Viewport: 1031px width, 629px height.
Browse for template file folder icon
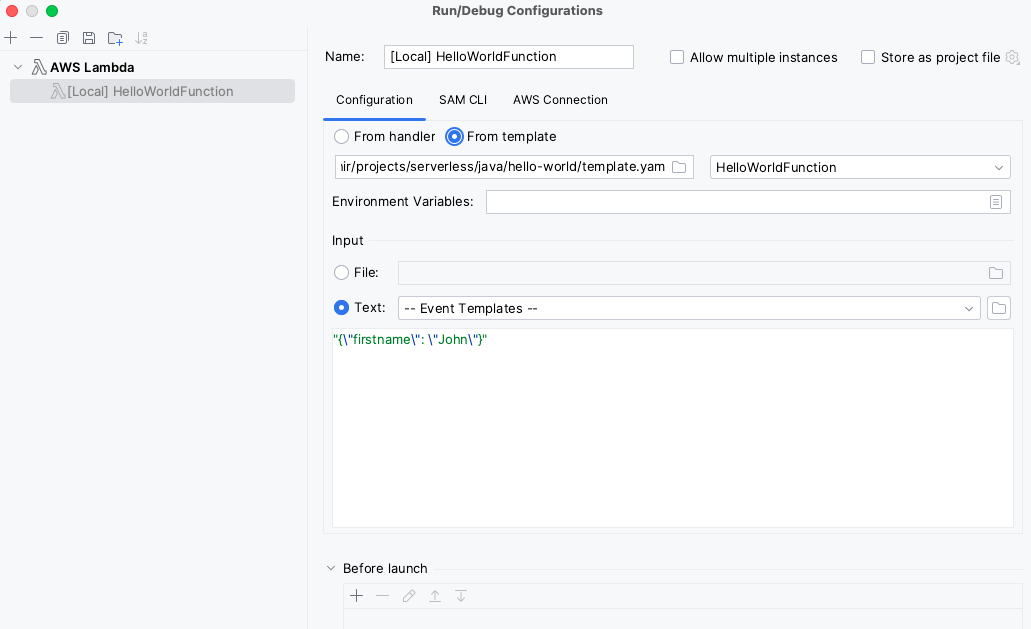(679, 167)
